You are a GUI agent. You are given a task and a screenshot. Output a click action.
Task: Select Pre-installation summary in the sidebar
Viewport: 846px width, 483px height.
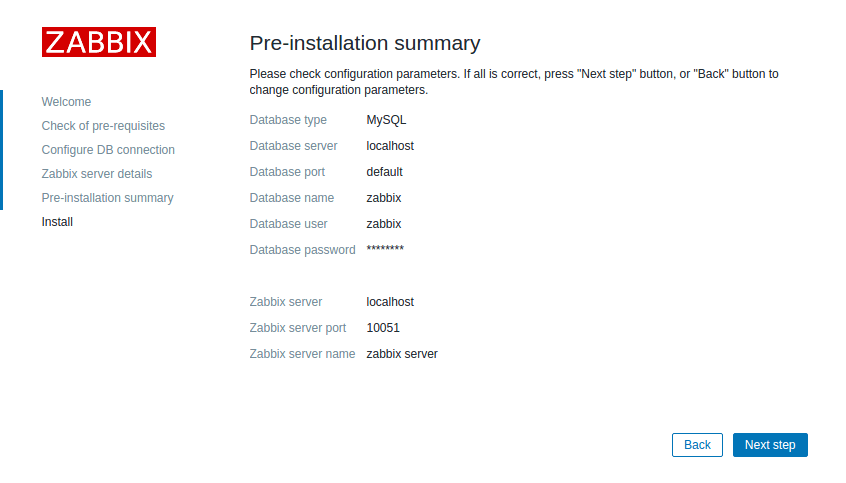click(107, 198)
